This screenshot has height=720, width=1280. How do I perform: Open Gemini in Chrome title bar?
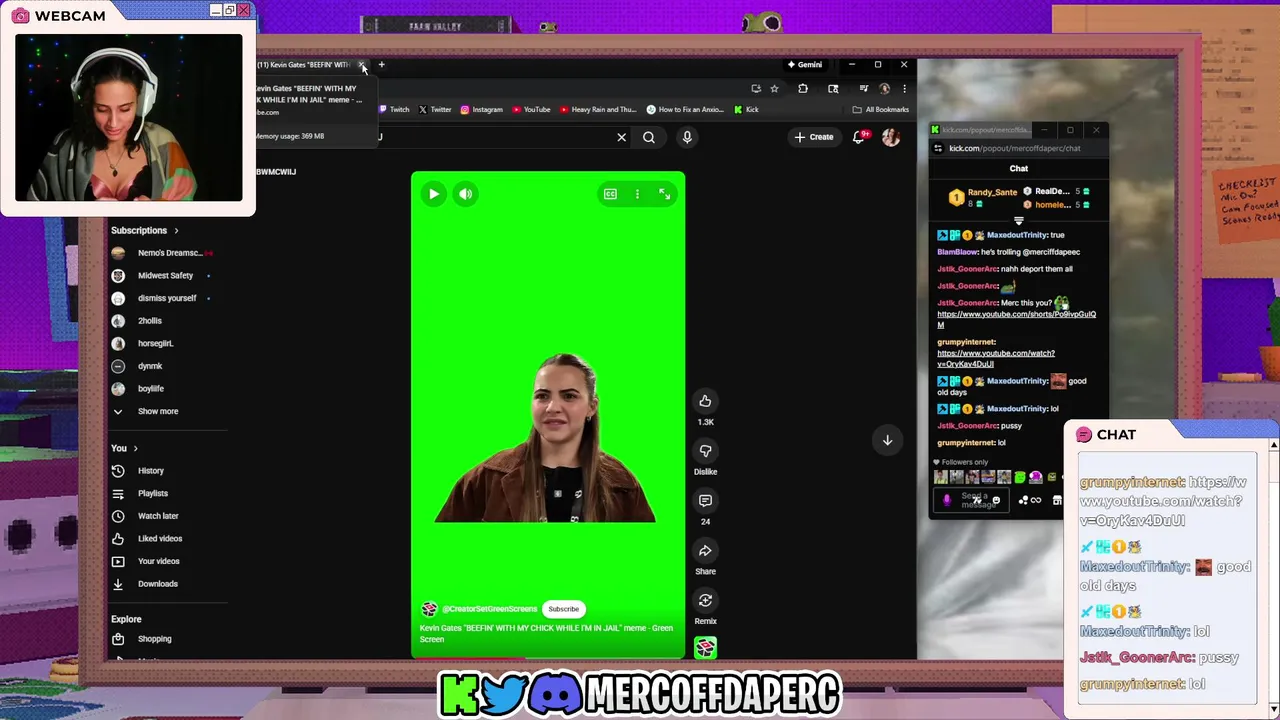tap(805, 65)
